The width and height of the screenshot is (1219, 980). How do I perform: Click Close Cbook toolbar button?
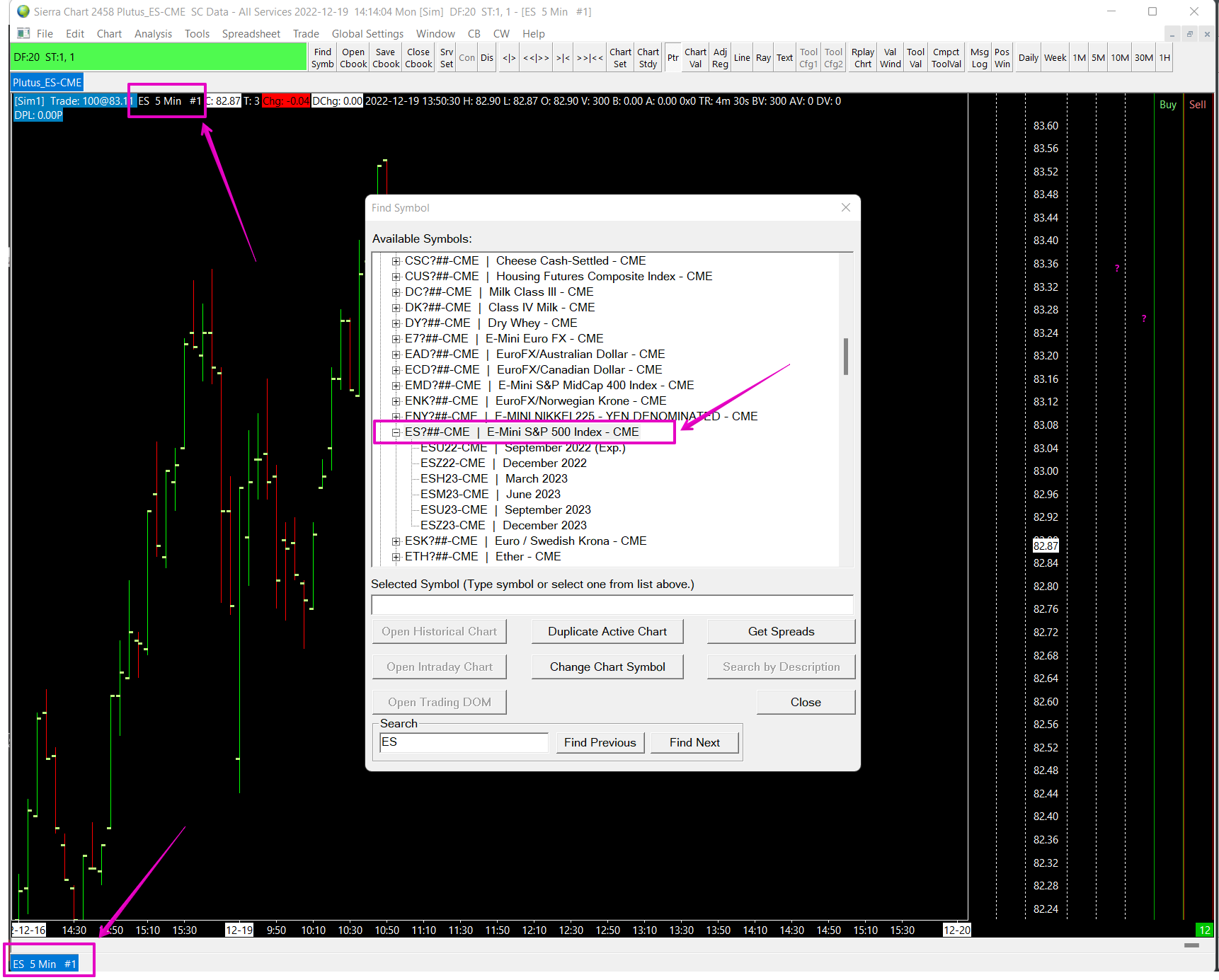coord(418,58)
